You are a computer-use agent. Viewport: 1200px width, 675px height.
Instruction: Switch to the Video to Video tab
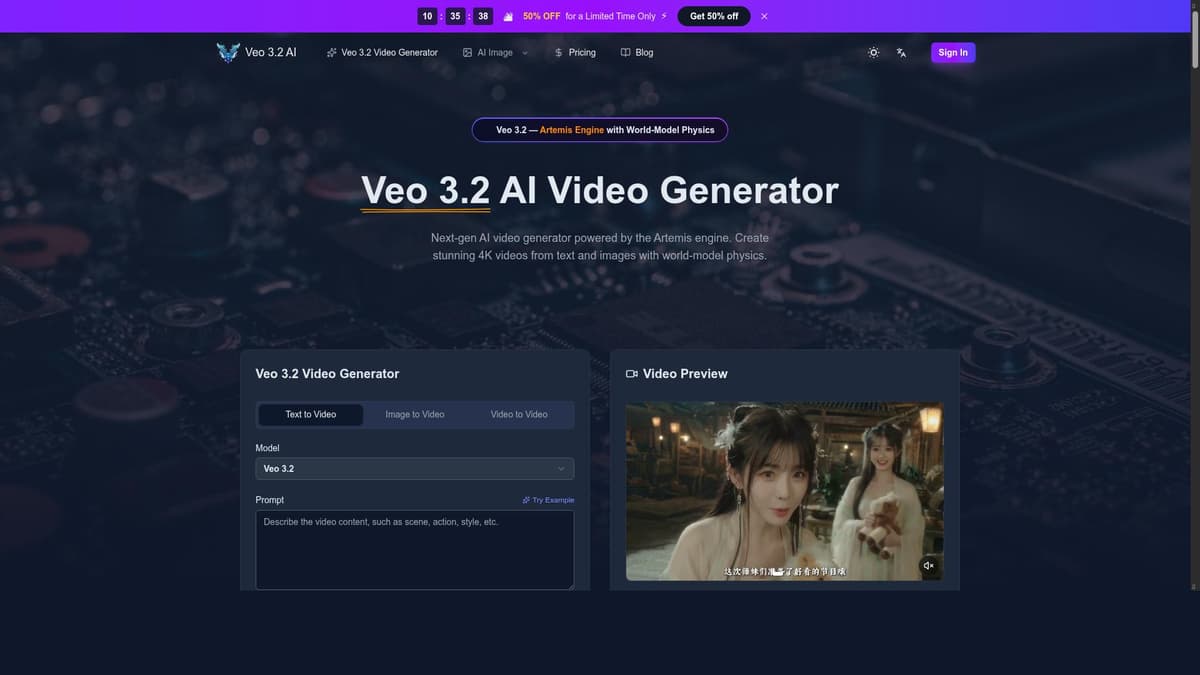coord(518,413)
